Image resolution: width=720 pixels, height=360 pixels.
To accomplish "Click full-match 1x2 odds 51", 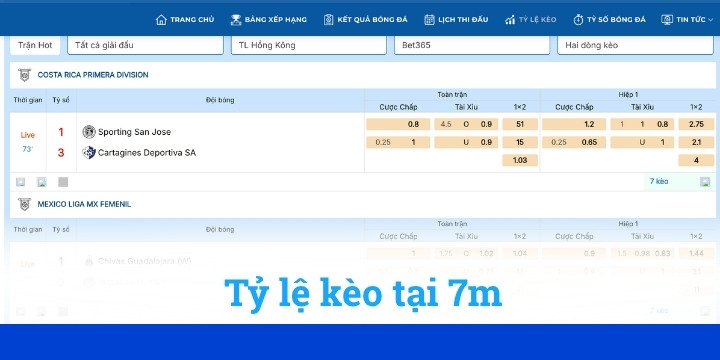I will click(x=520, y=124).
